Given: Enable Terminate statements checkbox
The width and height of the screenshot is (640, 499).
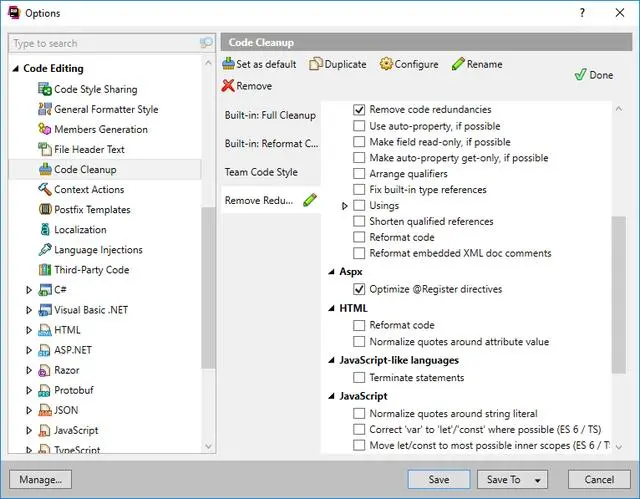Looking at the screenshot, I should click(x=359, y=377).
